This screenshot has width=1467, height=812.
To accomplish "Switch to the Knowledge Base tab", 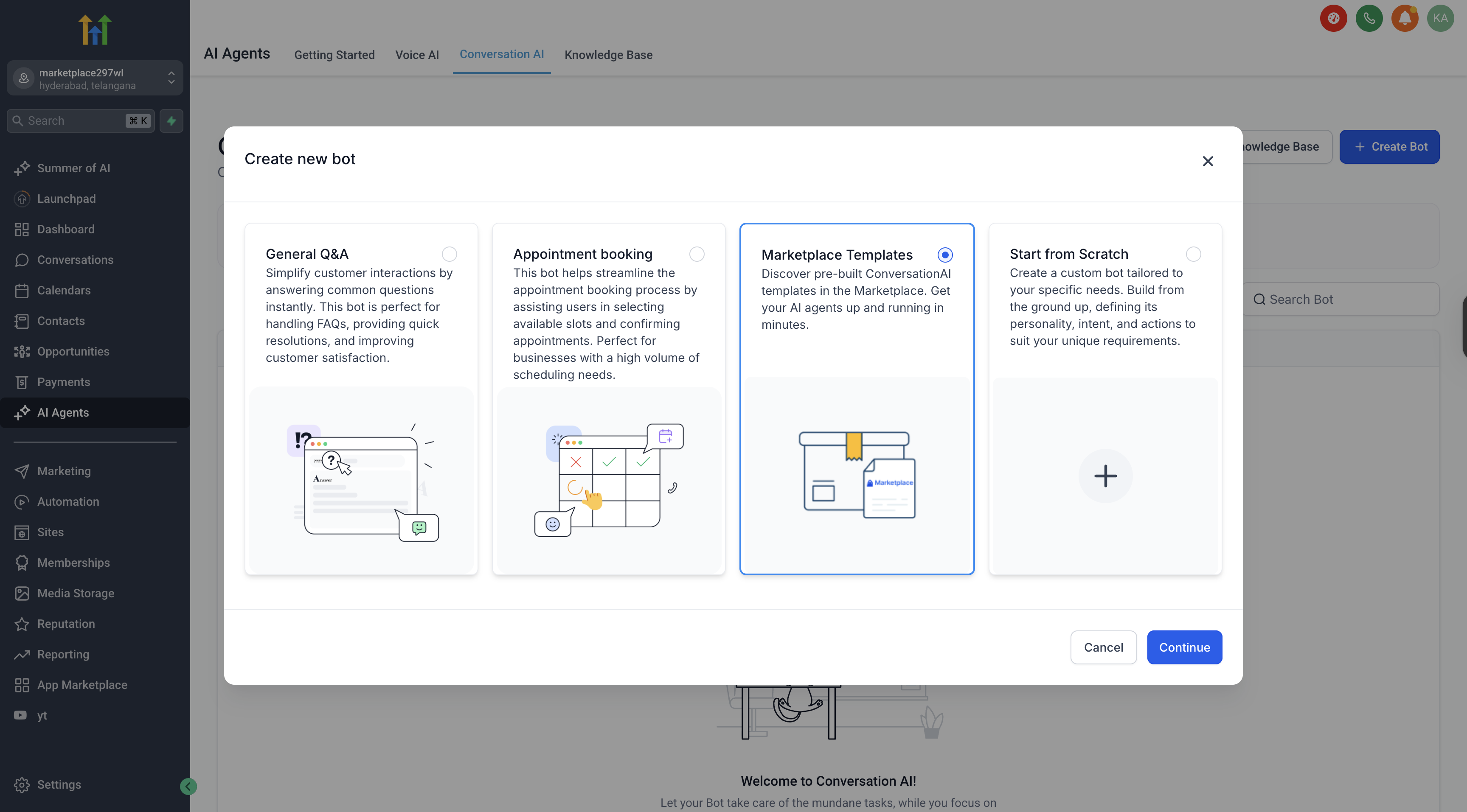I will click(x=608, y=55).
